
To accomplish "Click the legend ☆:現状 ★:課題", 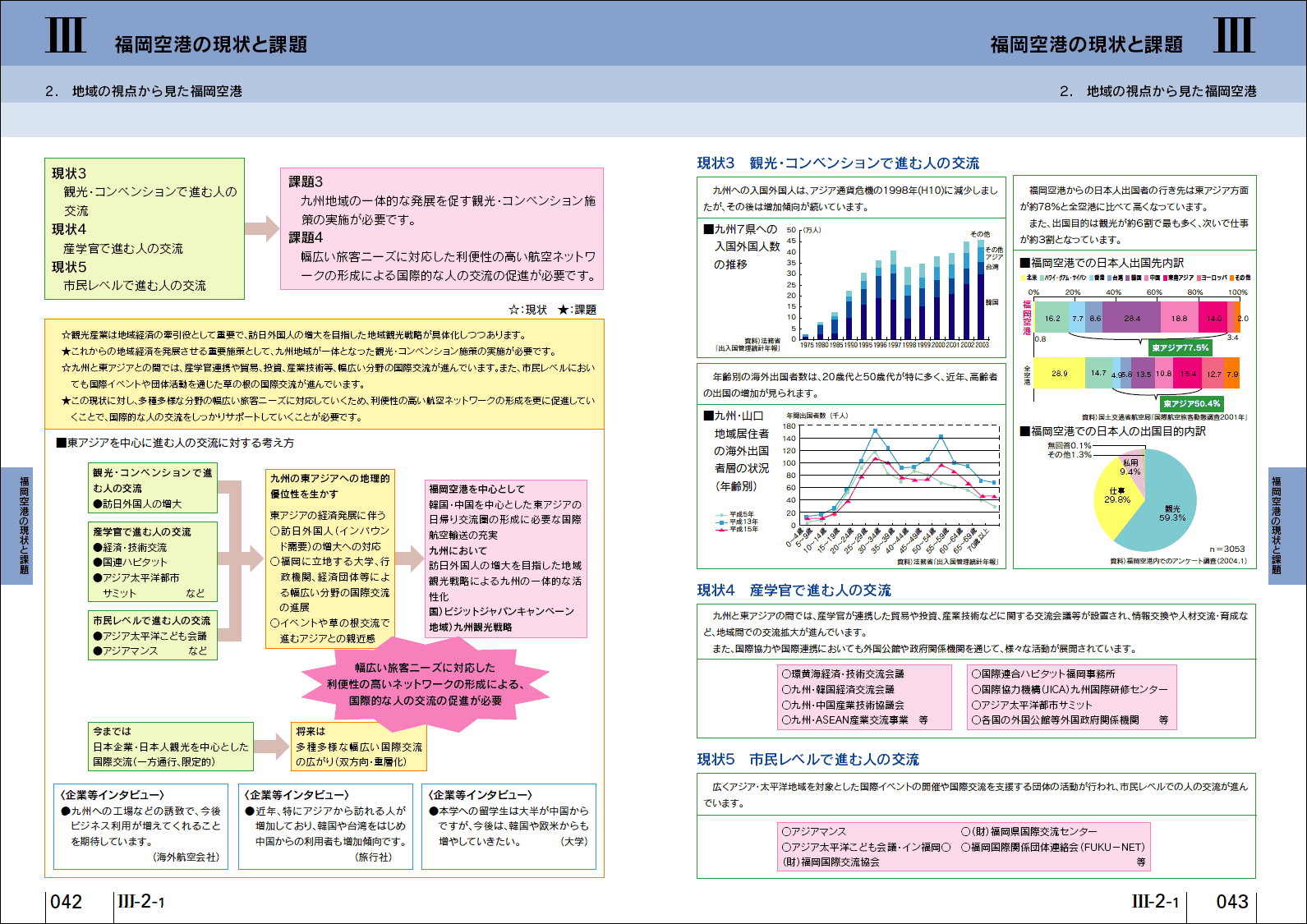I will click(x=552, y=310).
